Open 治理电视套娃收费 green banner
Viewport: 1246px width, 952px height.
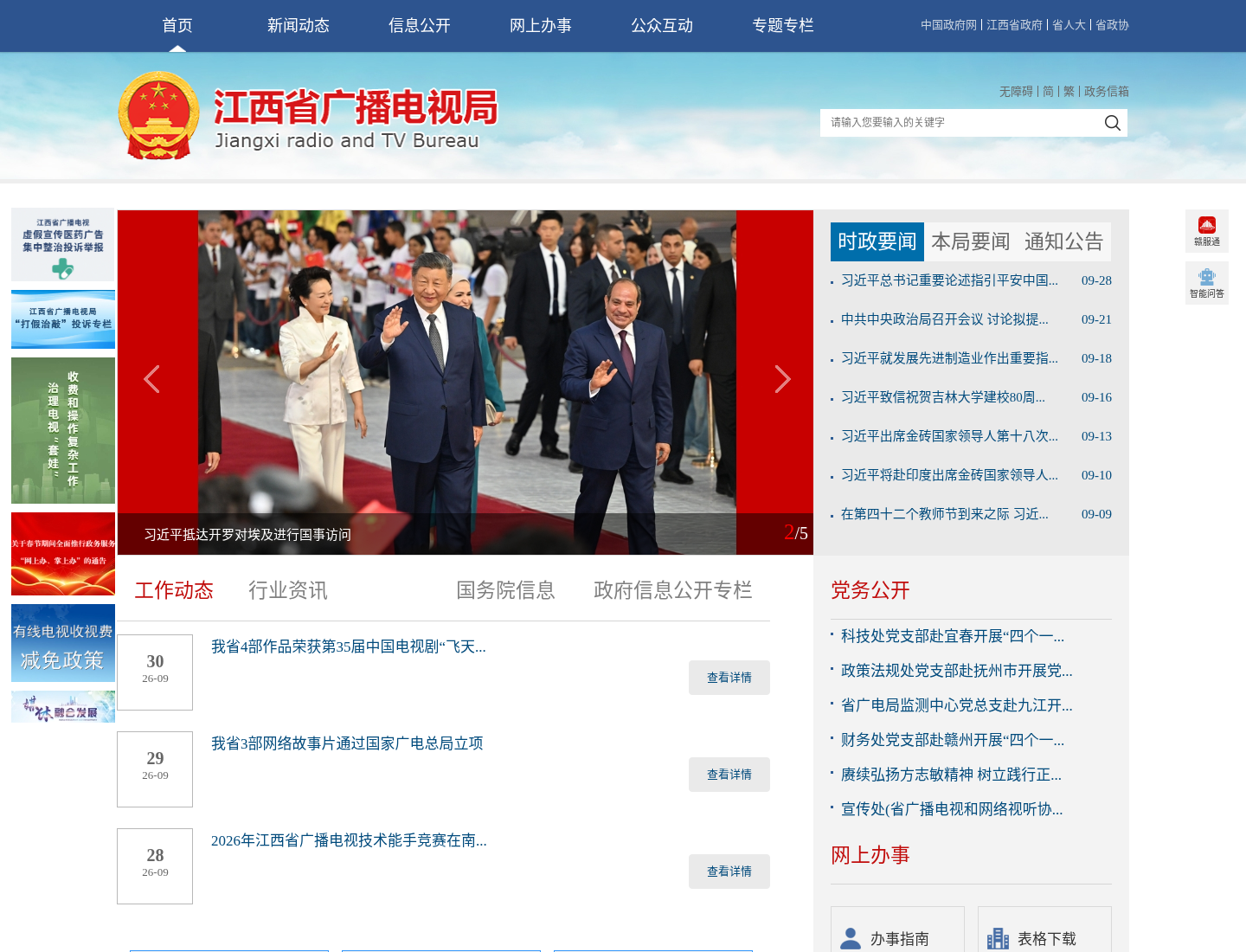coord(63,430)
